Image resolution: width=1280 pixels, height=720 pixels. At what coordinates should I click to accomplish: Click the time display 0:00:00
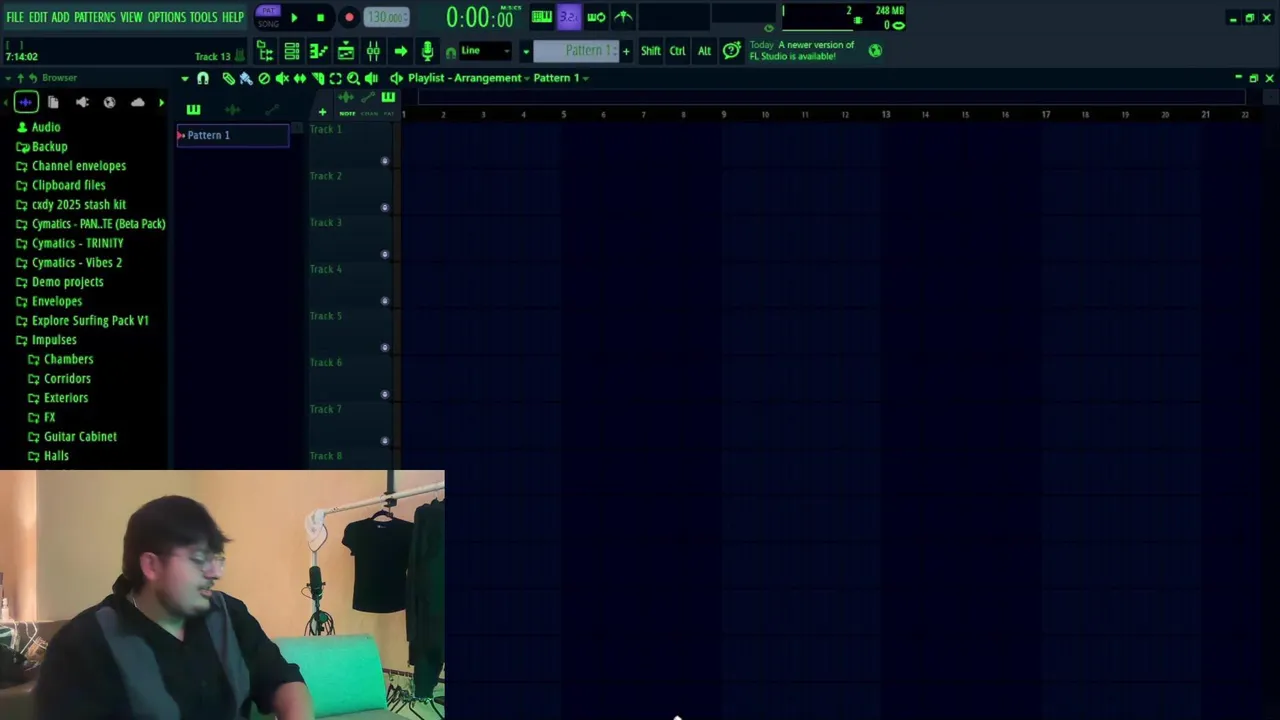[480, 17]
